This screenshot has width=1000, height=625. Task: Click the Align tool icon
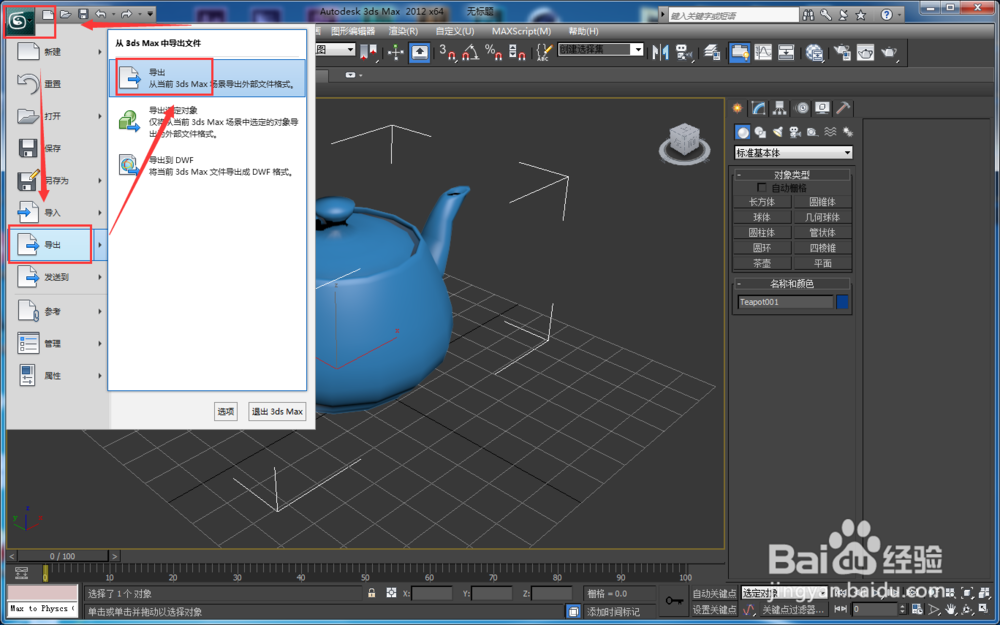point(684,52)
